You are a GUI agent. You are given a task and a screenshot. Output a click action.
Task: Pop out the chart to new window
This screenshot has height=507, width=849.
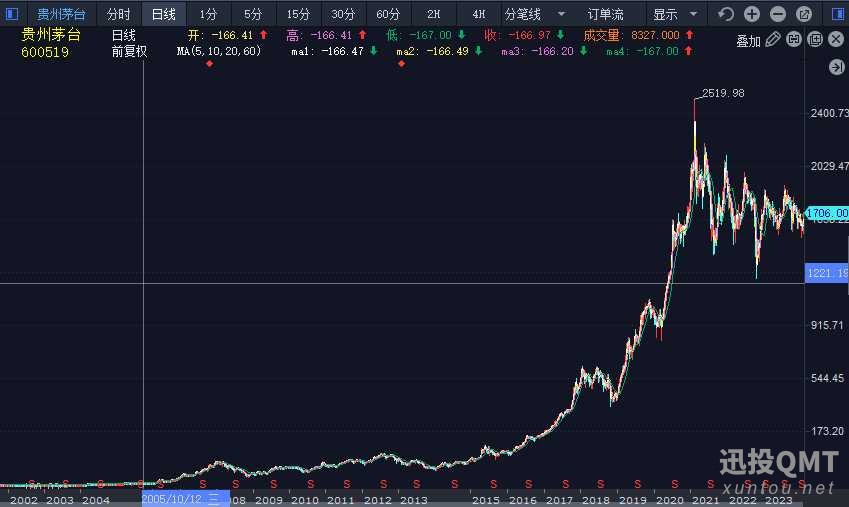(x=804, y=14)
